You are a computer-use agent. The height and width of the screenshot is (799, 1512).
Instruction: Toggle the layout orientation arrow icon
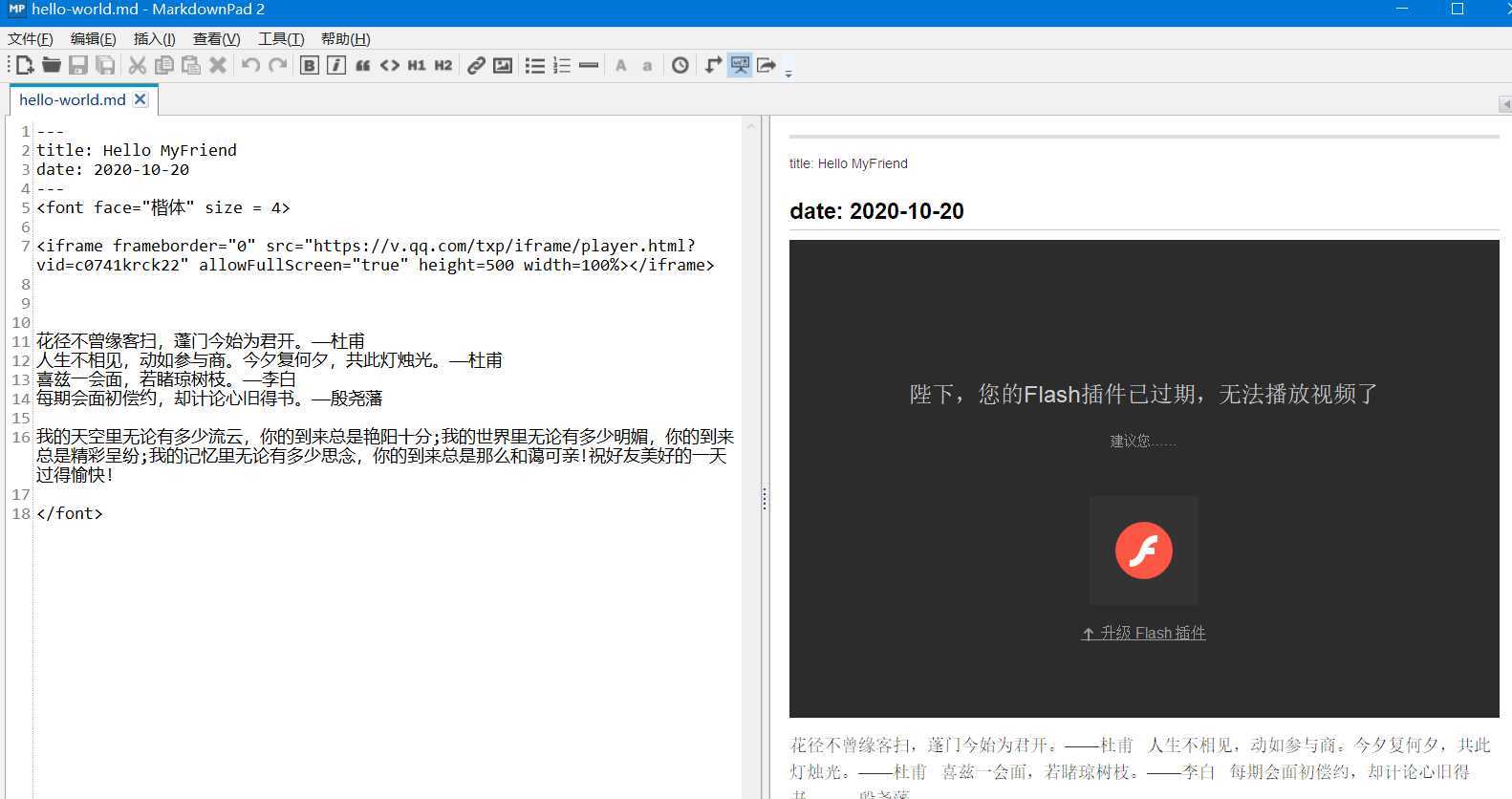[x=713, y=65]
